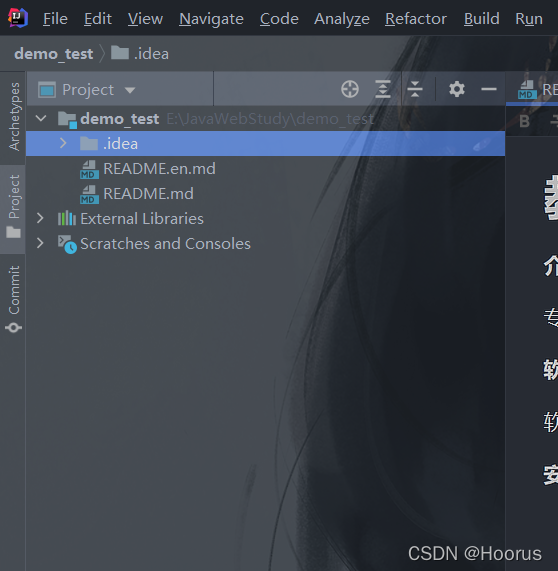Select External Libraries item
Viewport: 558px width, 571px height.
click(142, 218)
